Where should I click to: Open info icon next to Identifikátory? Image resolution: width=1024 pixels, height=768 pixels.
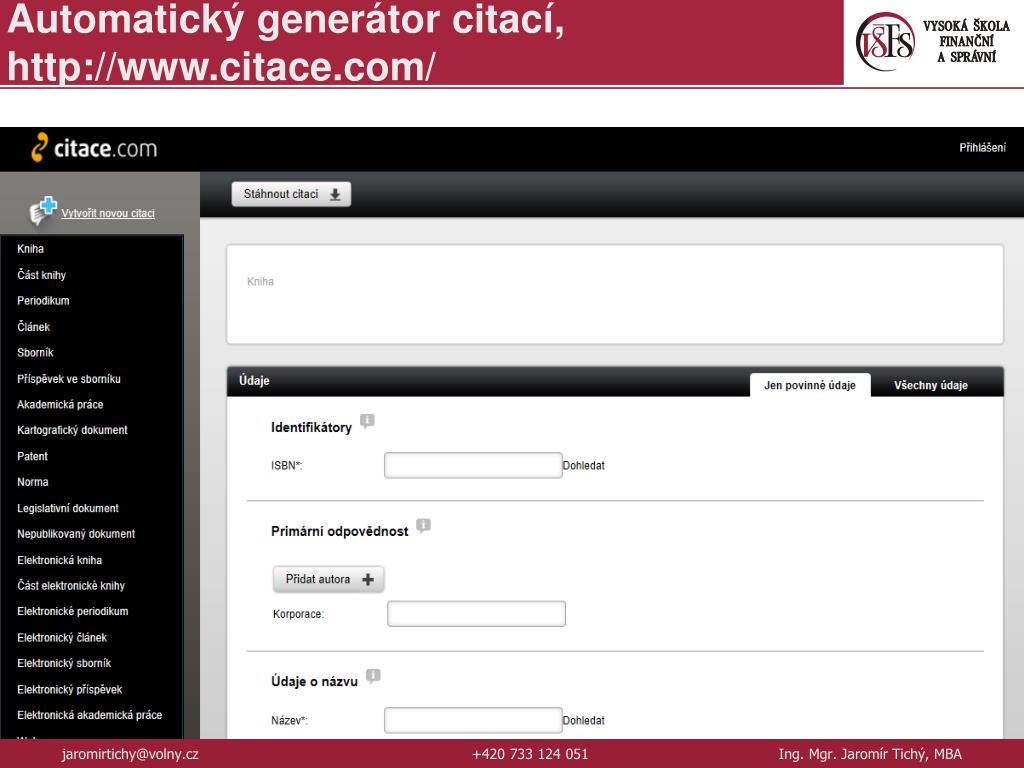(x=367, y=421)
